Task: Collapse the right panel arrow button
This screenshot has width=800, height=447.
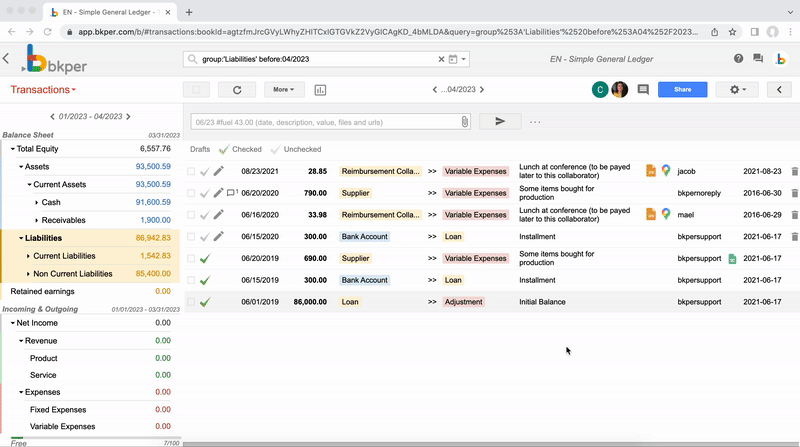Action: 779,90
